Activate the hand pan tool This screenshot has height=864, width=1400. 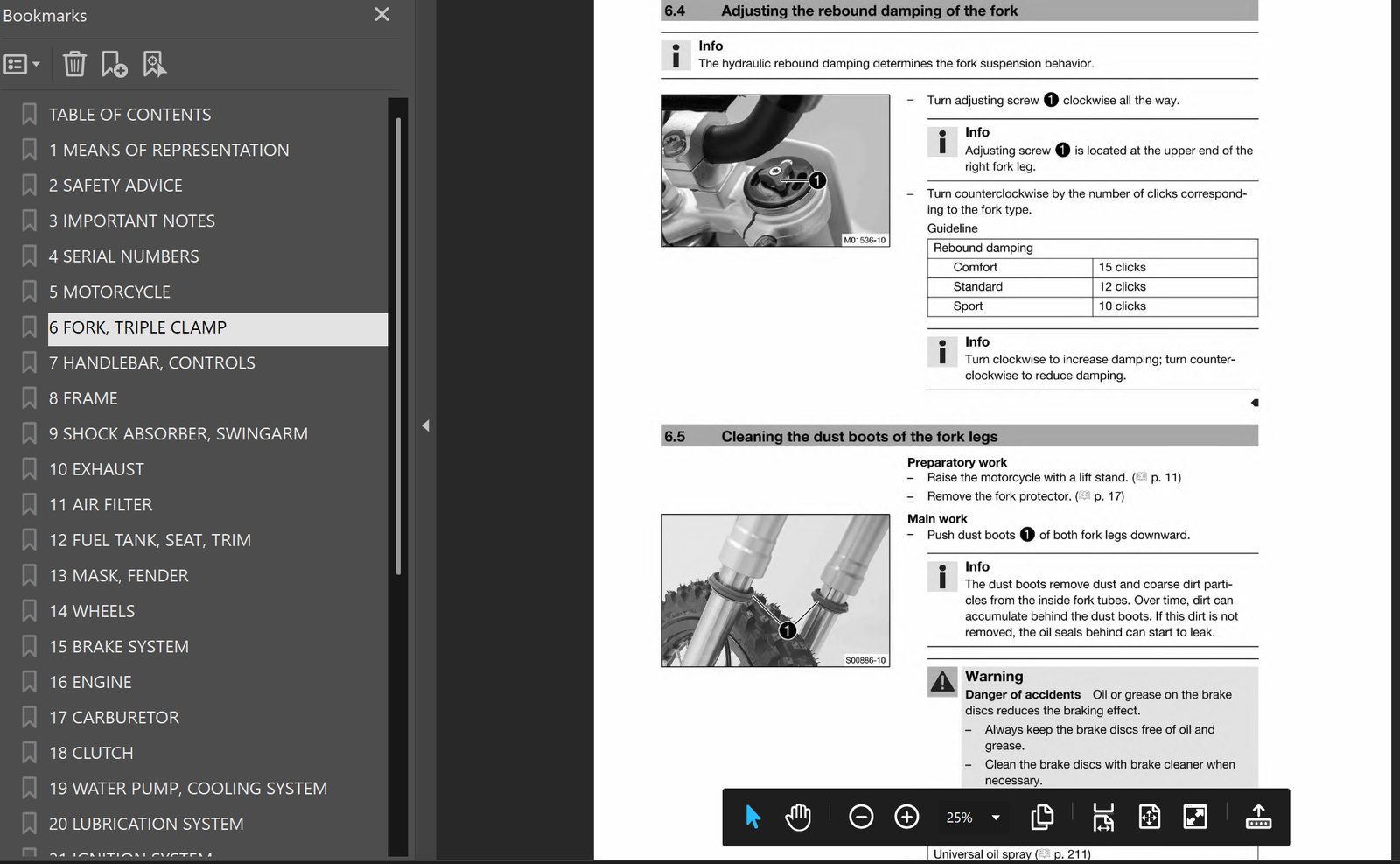pyautogui.click(x=798, y=817)
